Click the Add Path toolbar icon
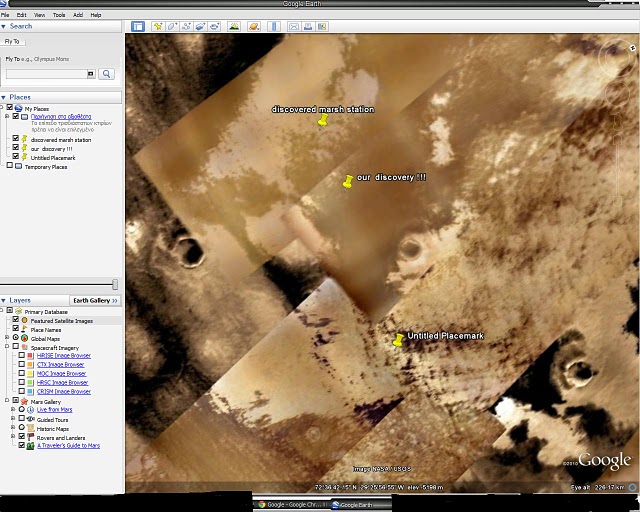 (186, 27)
